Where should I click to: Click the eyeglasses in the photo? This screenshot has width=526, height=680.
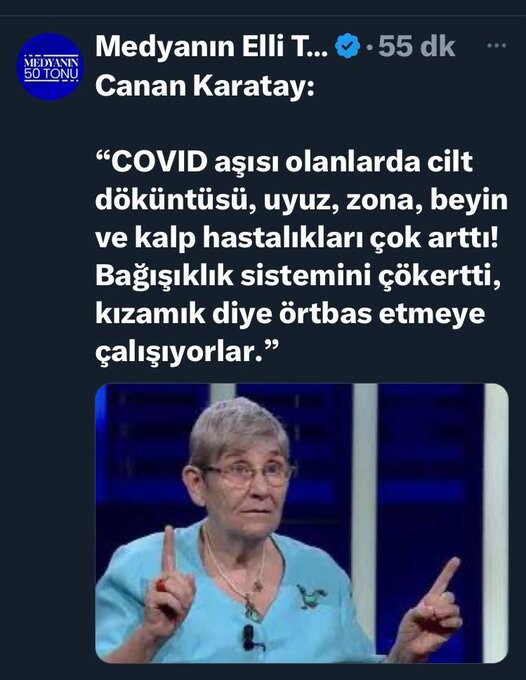[x=248, y=473]
